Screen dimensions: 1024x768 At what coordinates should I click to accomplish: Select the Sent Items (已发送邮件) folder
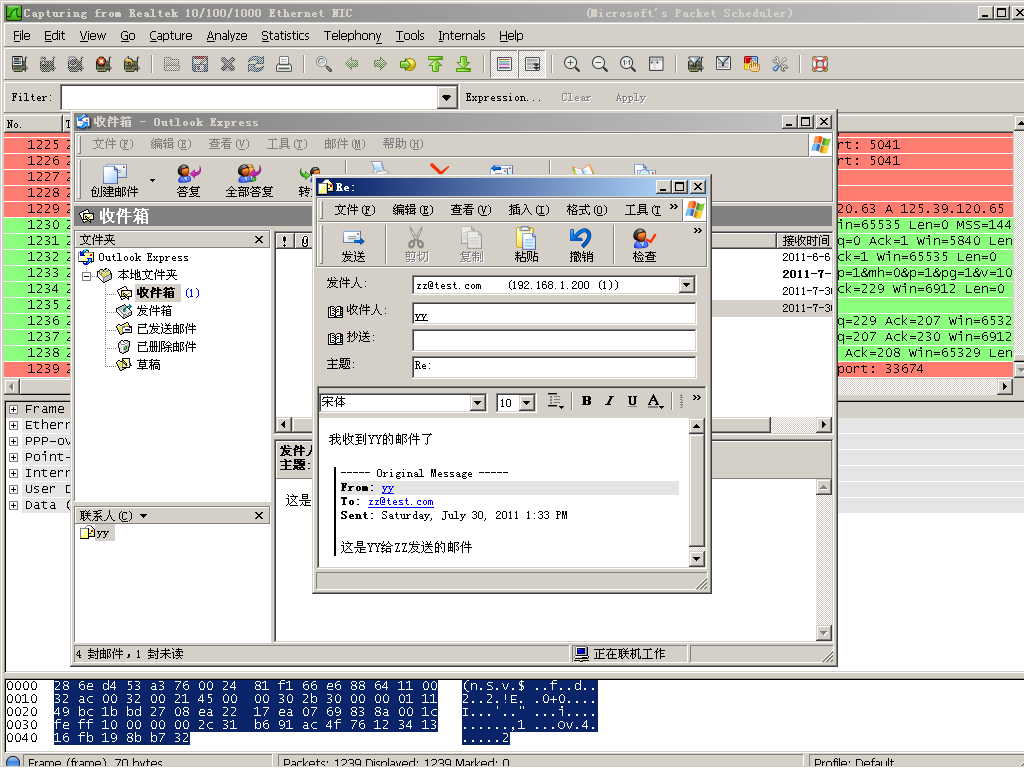pos(166,328)
